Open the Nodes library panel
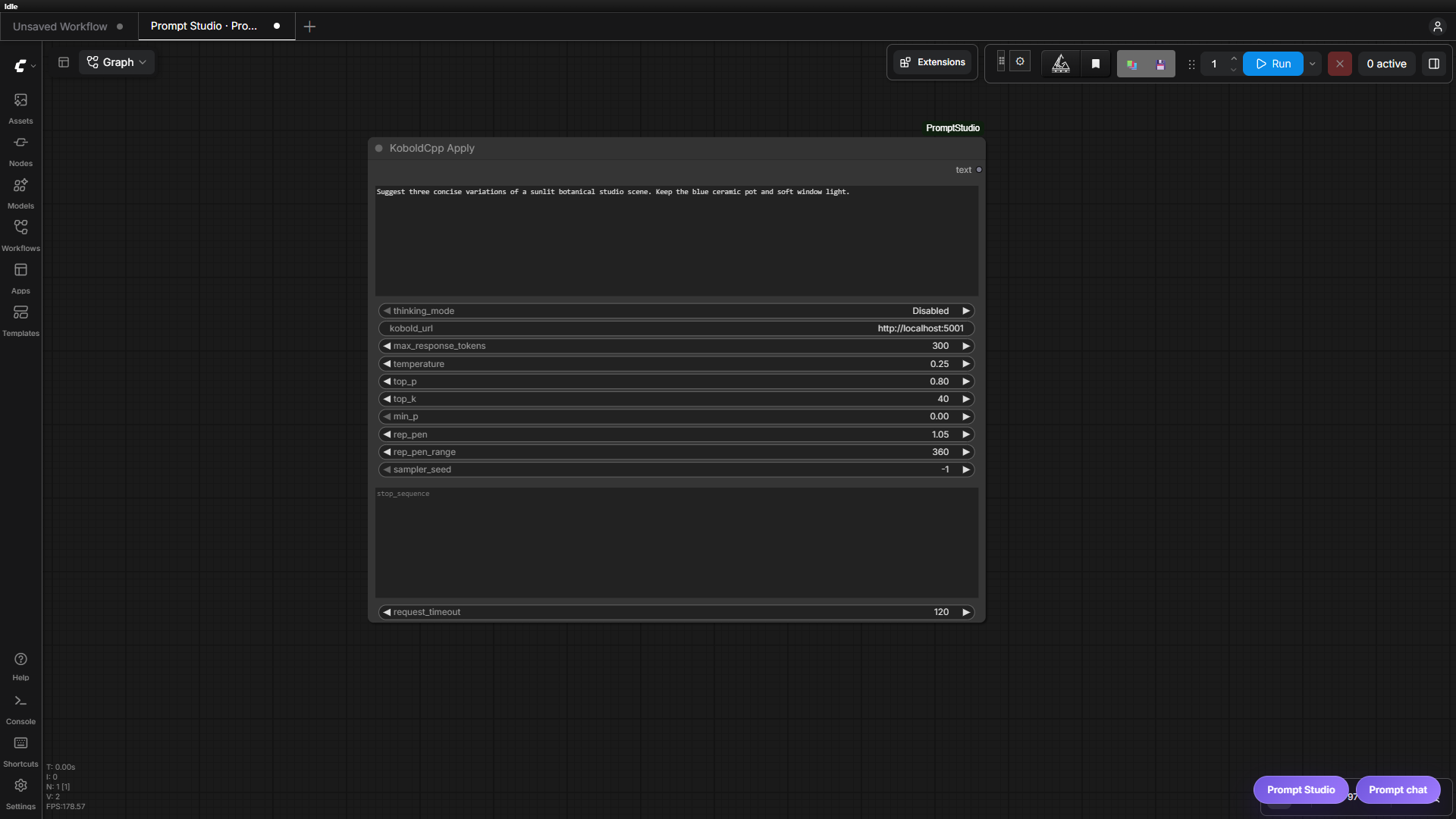 20,151
